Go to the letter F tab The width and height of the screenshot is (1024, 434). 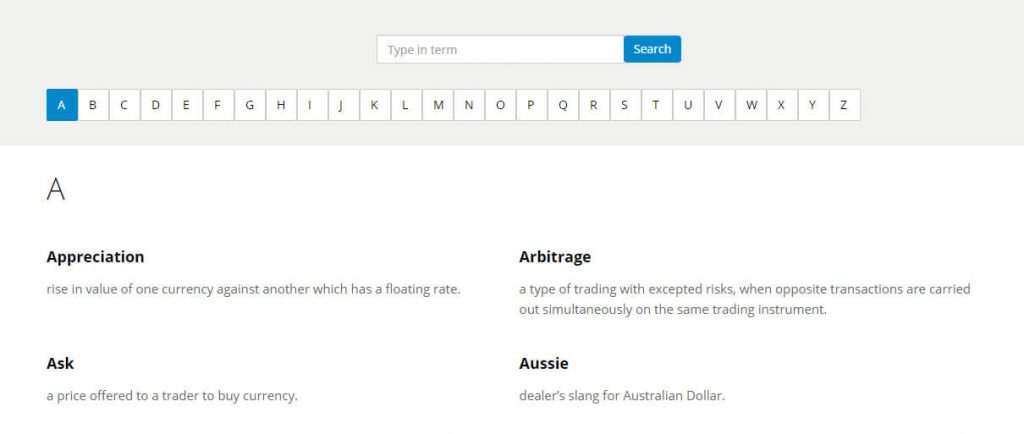coord(217,105)
